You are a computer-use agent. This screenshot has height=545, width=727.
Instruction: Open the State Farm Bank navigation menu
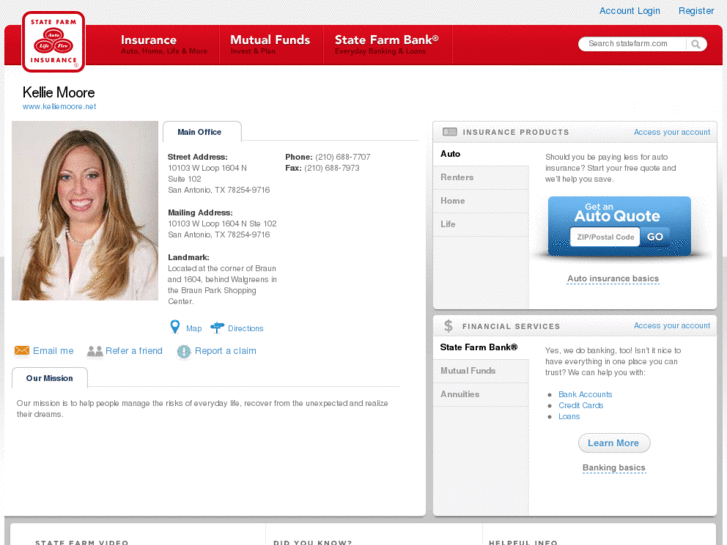tap(387, 45)
